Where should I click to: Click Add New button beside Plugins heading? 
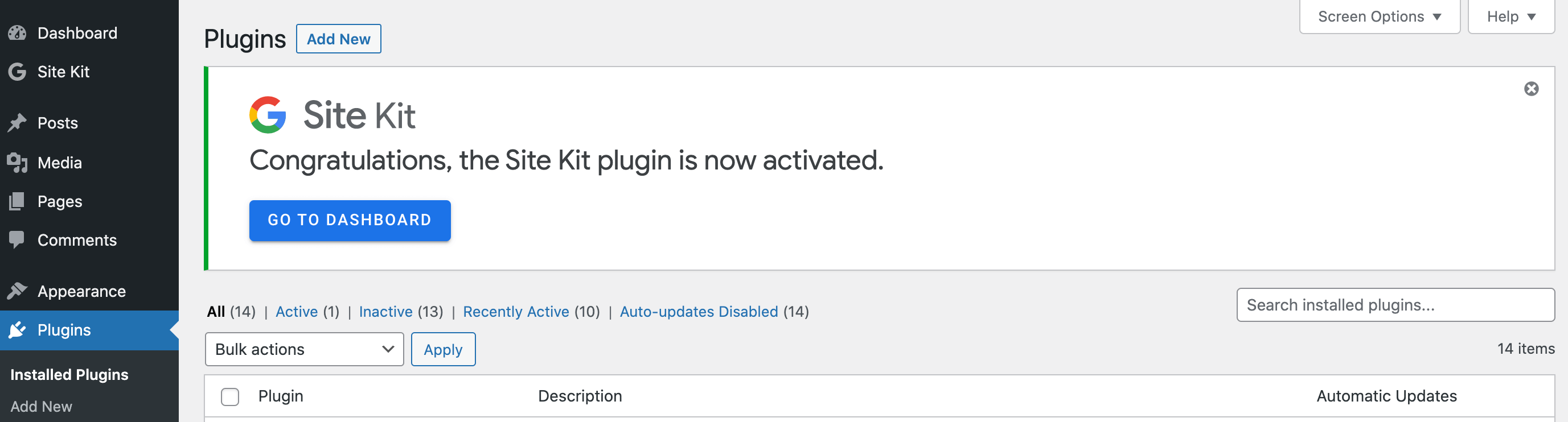[x=338, y=39]
